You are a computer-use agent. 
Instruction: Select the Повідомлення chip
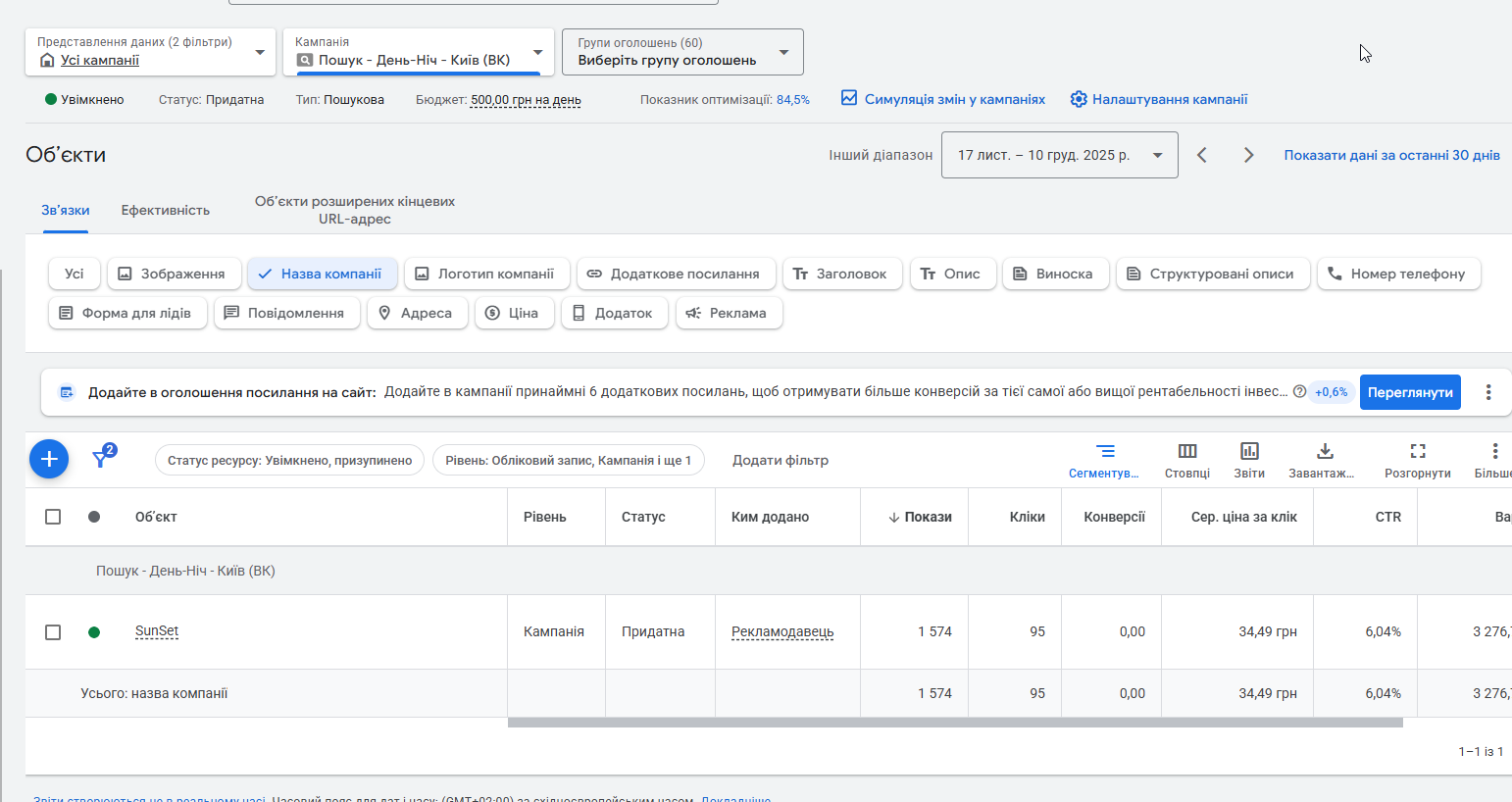click(x=287, y=313)
